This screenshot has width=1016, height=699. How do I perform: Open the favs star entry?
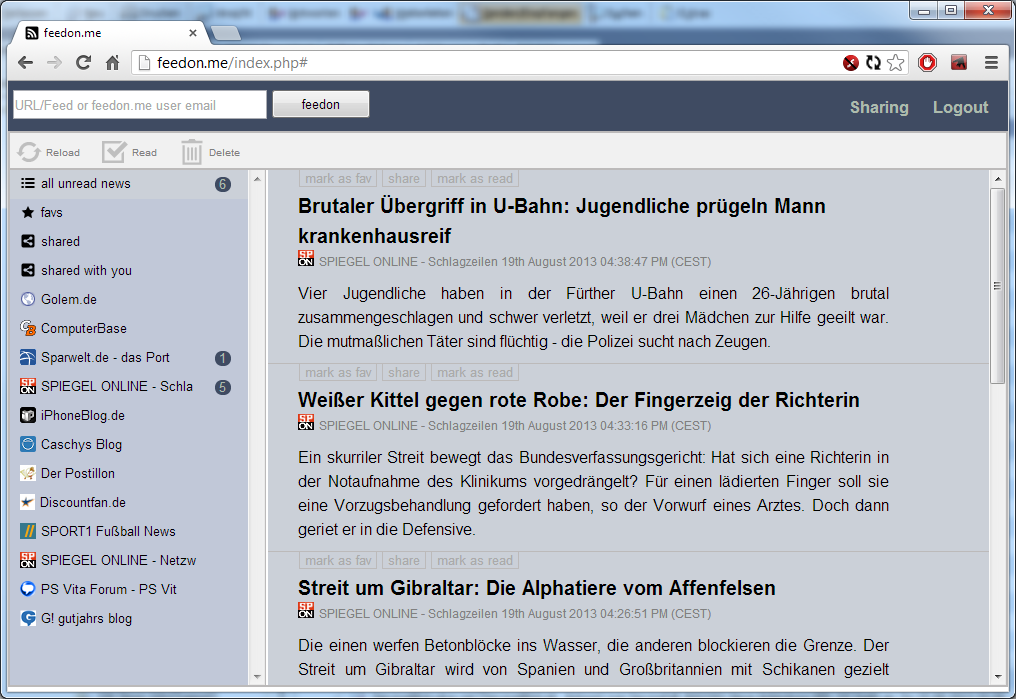(x=128, y=212)
